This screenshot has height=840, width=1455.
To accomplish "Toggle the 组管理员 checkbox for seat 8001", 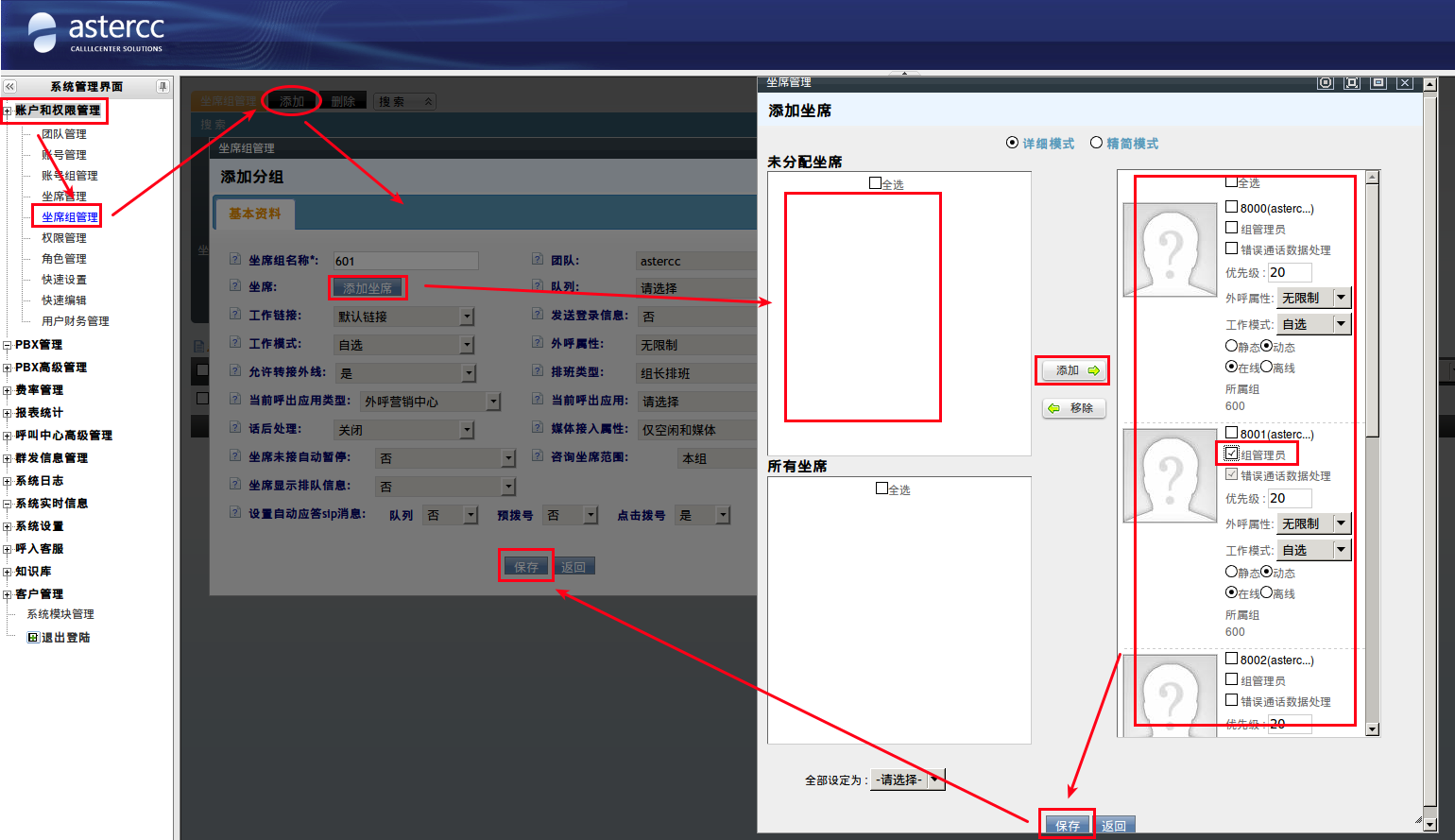I will [1231, 454].
